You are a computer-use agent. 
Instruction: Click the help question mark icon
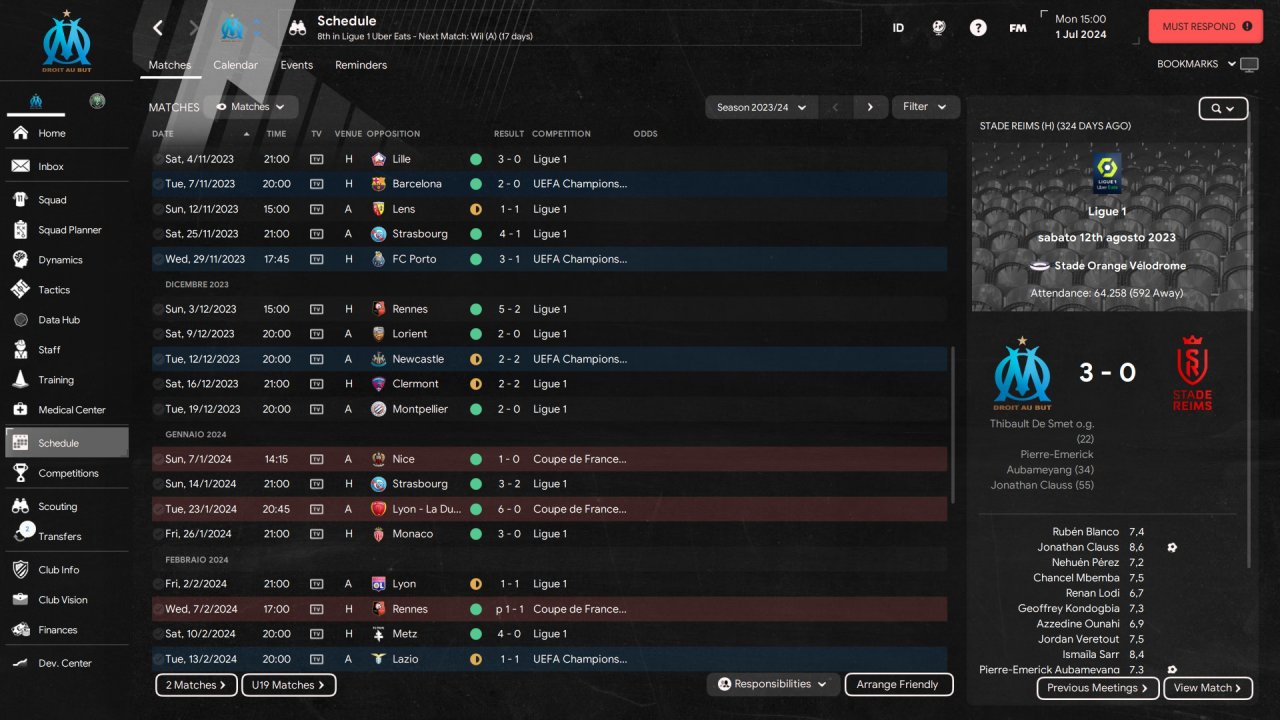[x=978, y=28]
